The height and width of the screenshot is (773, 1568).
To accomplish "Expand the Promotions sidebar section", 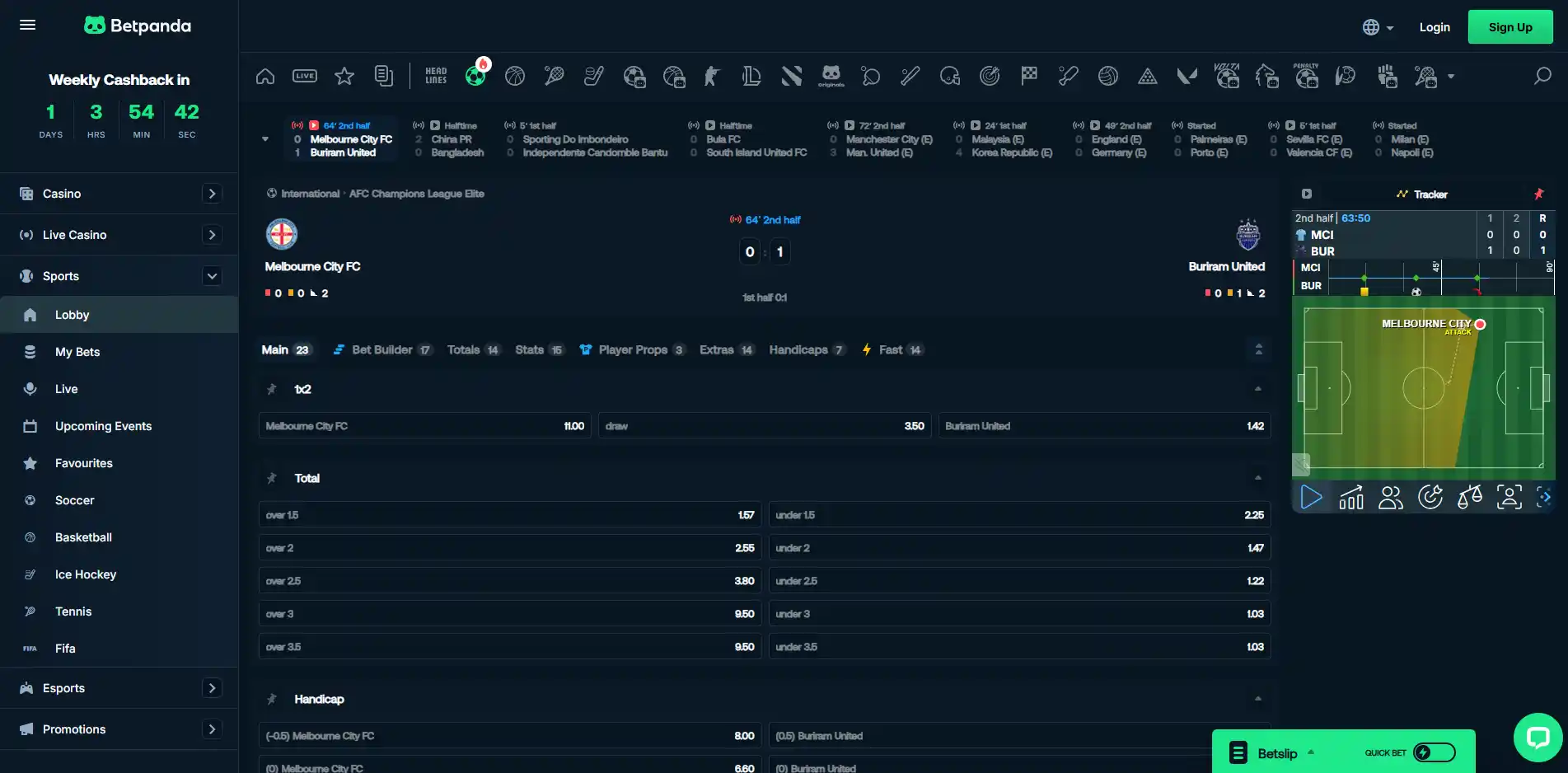I will click(x=212, y=729).
